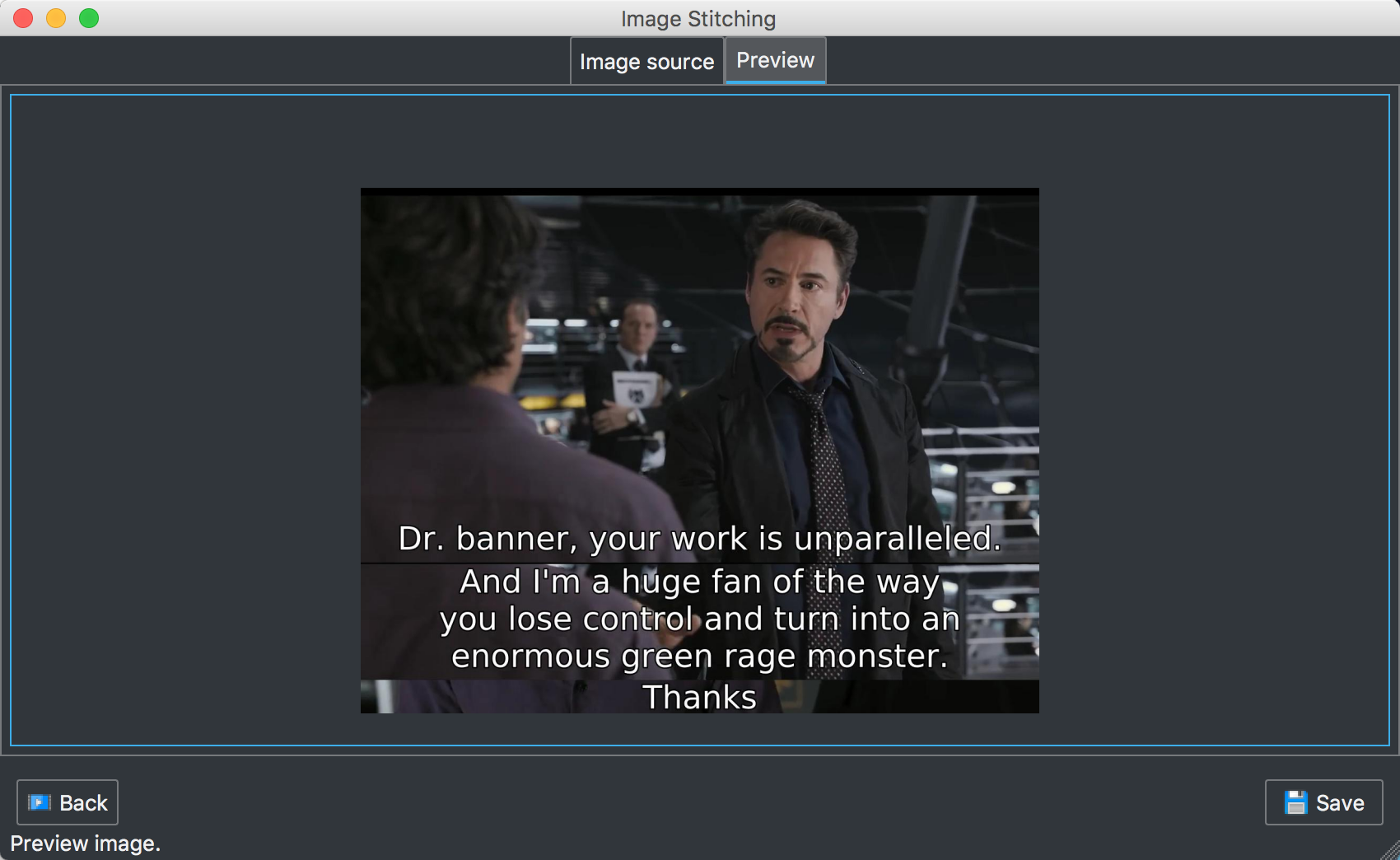Image resolution: width=1400 pixels, height=860 pixels.
Task: Click the Image Stitching window title
Action: 698,18
